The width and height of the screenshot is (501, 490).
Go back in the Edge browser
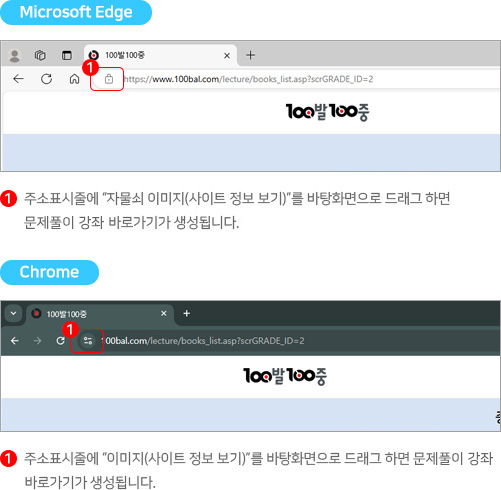coord(18,79)
